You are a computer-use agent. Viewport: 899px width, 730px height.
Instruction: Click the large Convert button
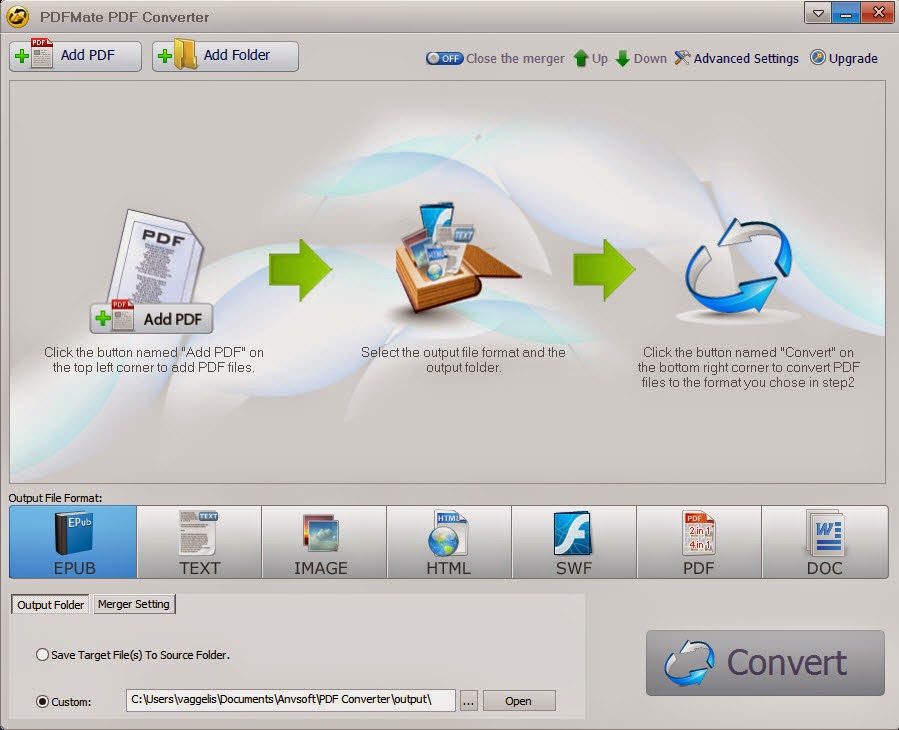point(765,663)
